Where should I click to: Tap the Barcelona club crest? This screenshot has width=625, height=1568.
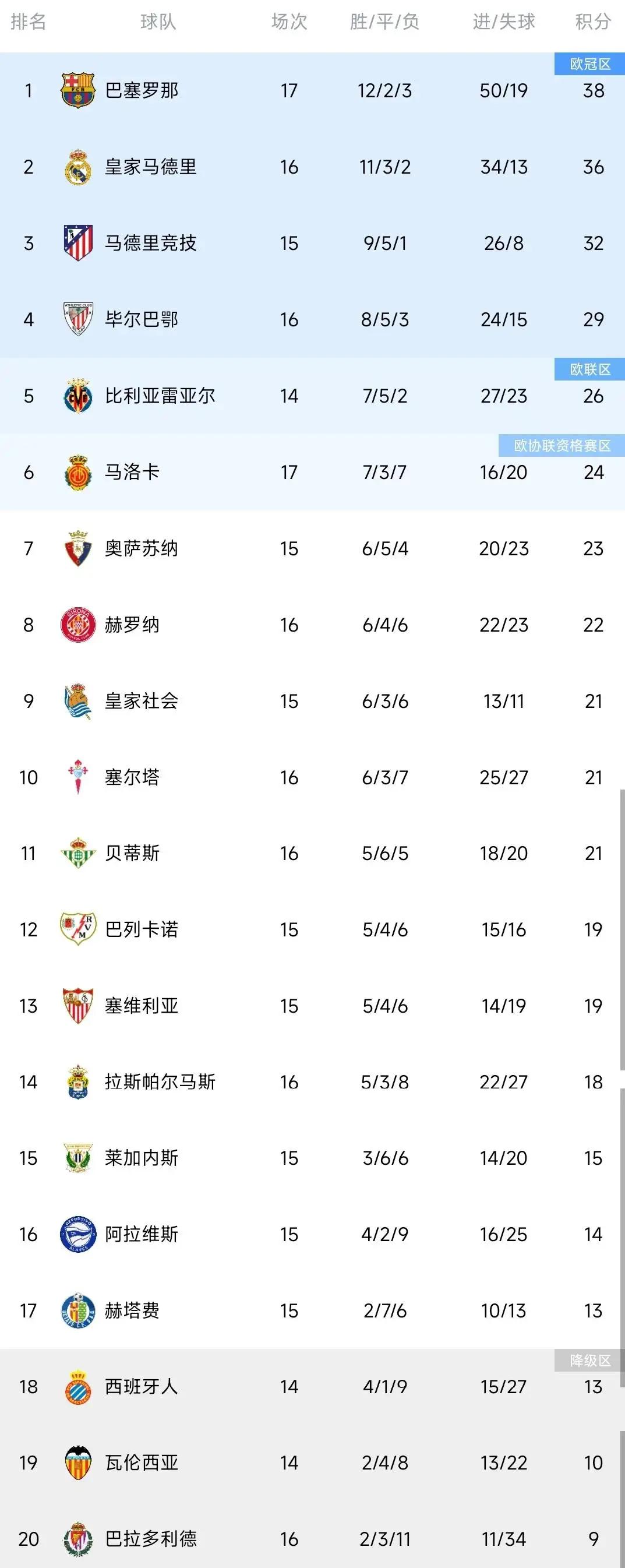tap(78, 91)
